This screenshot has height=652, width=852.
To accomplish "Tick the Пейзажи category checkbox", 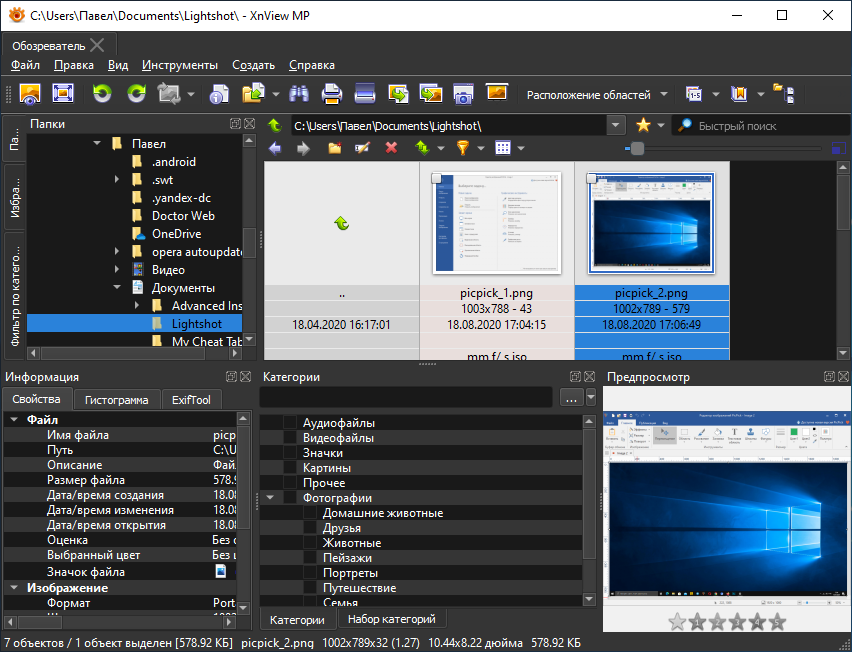I will tap(310, 558).
